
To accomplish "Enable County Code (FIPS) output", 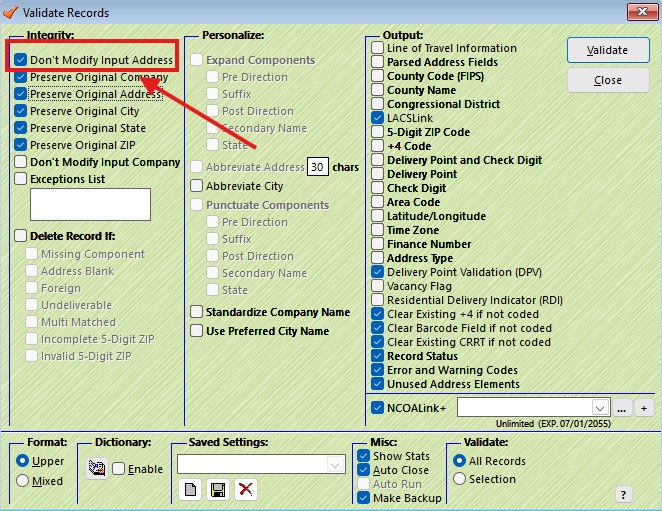I will pos(377,76).
